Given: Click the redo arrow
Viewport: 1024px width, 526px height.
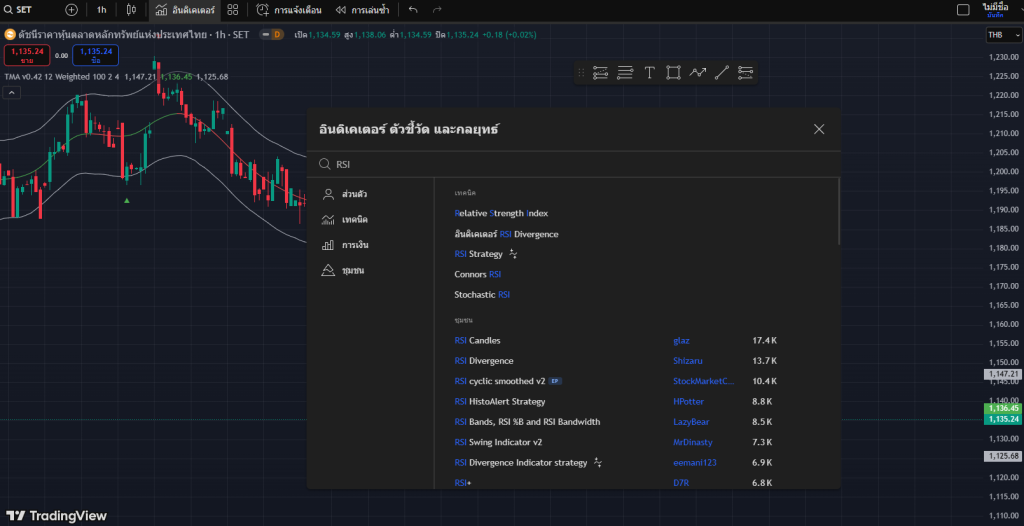Looking at the screenshot, I should (438, 10).
